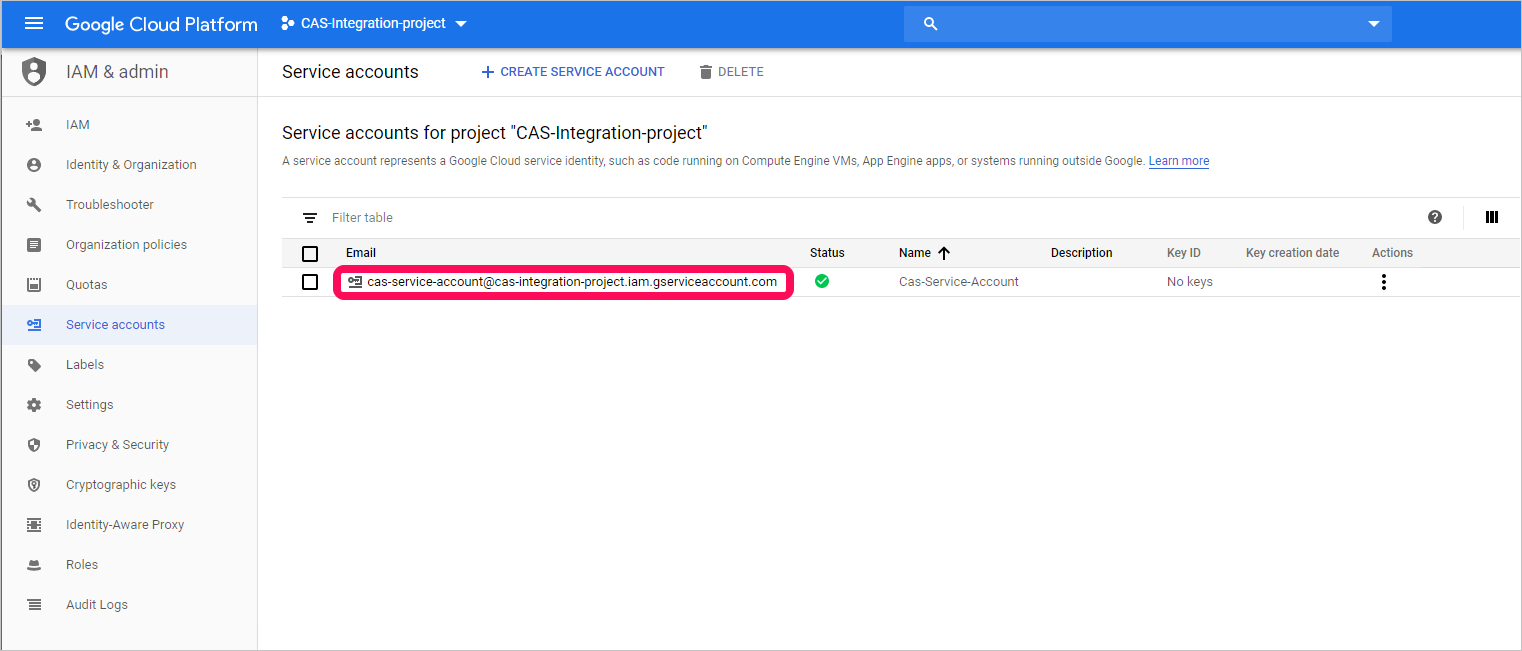Click the help question mark icon
The height and width of the screenshot is (651, 1522).
tap(1434, 217)
